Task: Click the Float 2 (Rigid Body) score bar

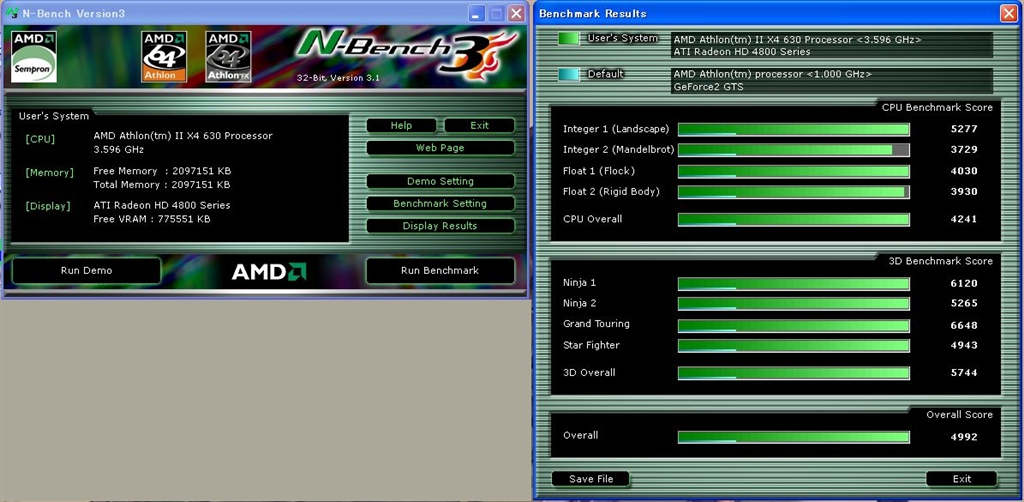Action: point(793,192)
